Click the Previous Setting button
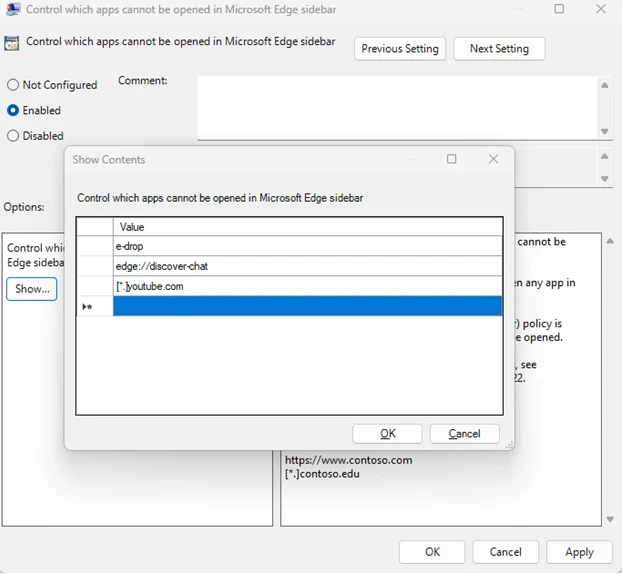Screen dimensions: 622x575 [x=399, y=49]
